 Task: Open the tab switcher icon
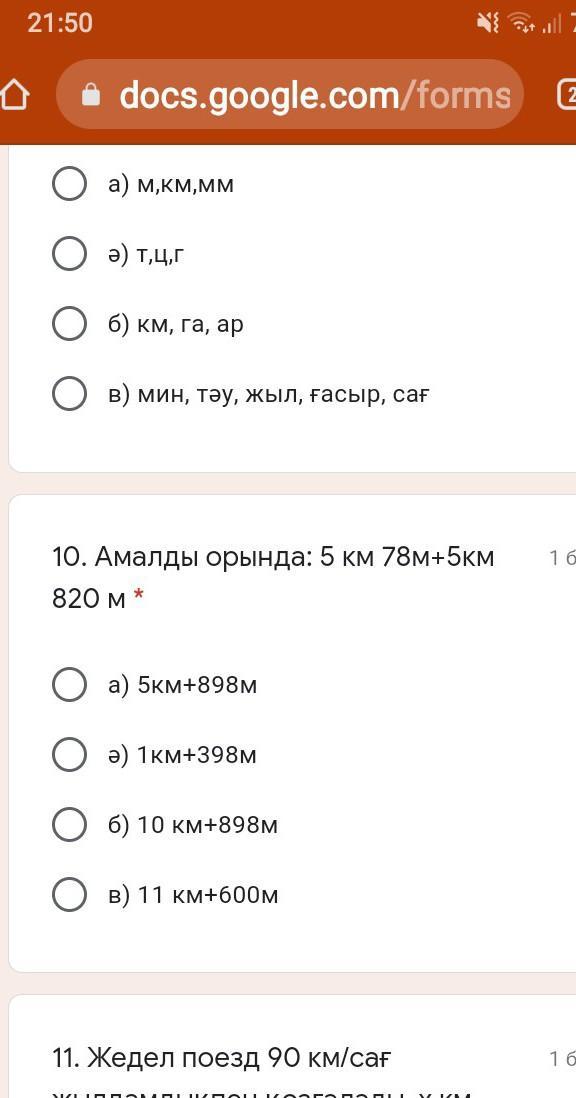567,95
